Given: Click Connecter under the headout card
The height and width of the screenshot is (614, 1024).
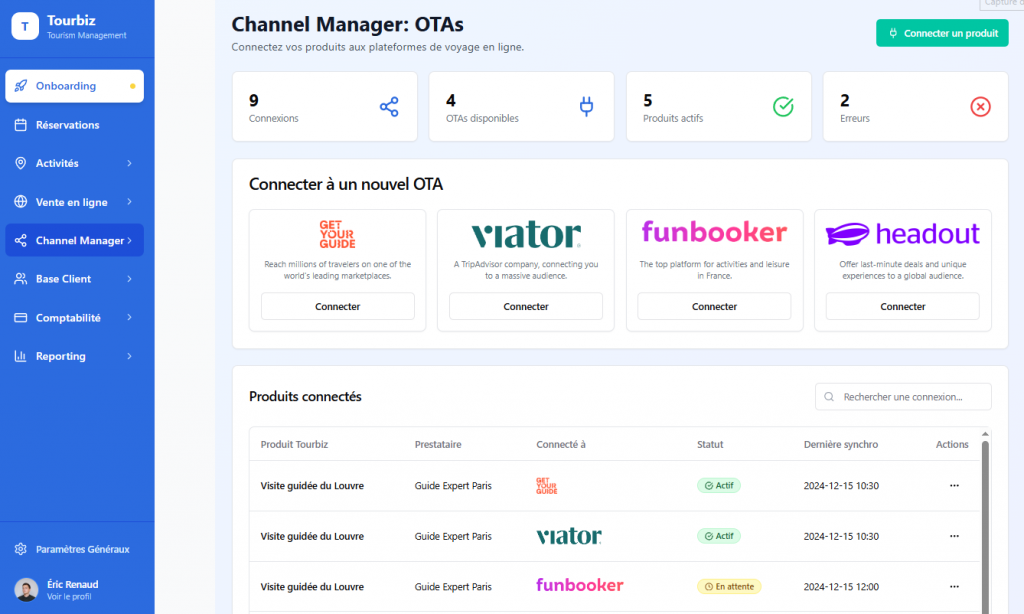Looking at the screenshot, I should click(902, 307).
